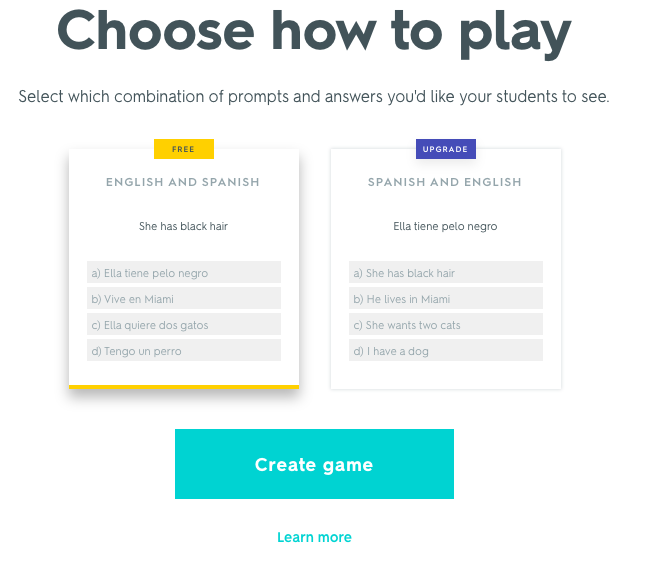Click the 'Choose how to play' heading
The image size is (666, 568).
coord(314,32)
